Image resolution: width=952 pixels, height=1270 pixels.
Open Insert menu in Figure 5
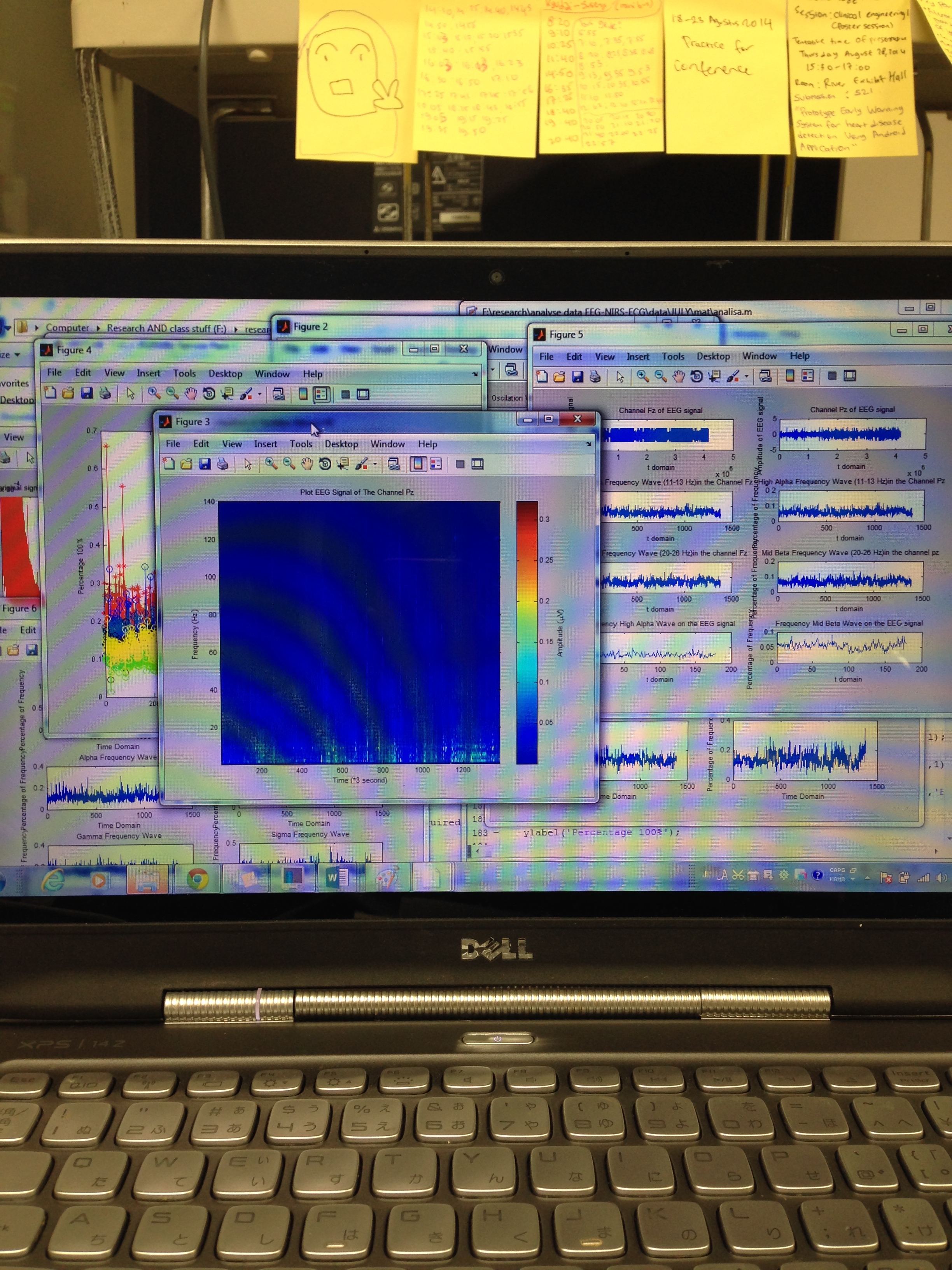637,356
